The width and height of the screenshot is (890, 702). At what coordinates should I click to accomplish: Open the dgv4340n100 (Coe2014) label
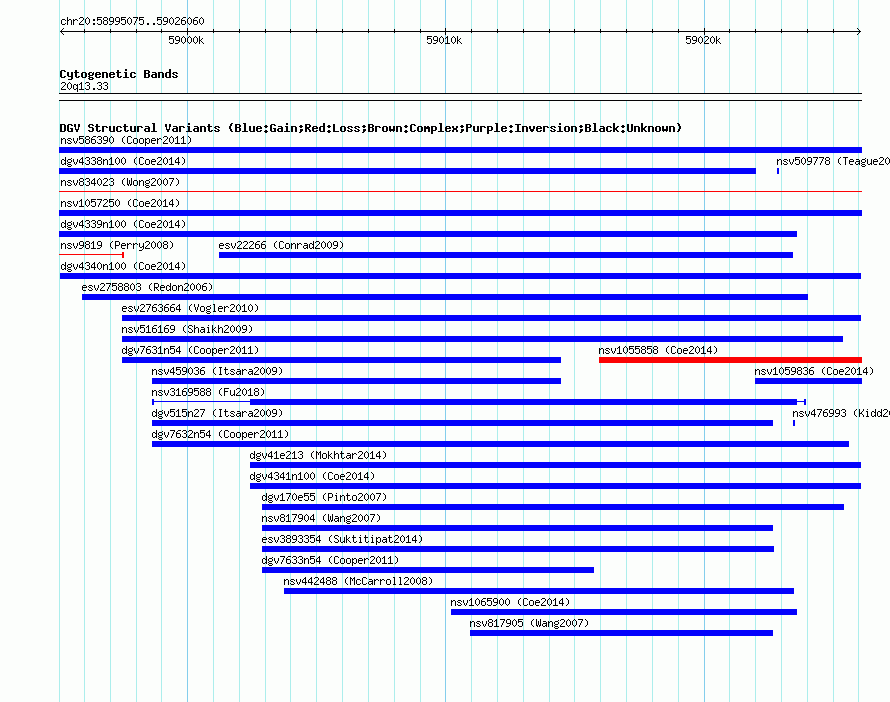[x=123, y=266]
